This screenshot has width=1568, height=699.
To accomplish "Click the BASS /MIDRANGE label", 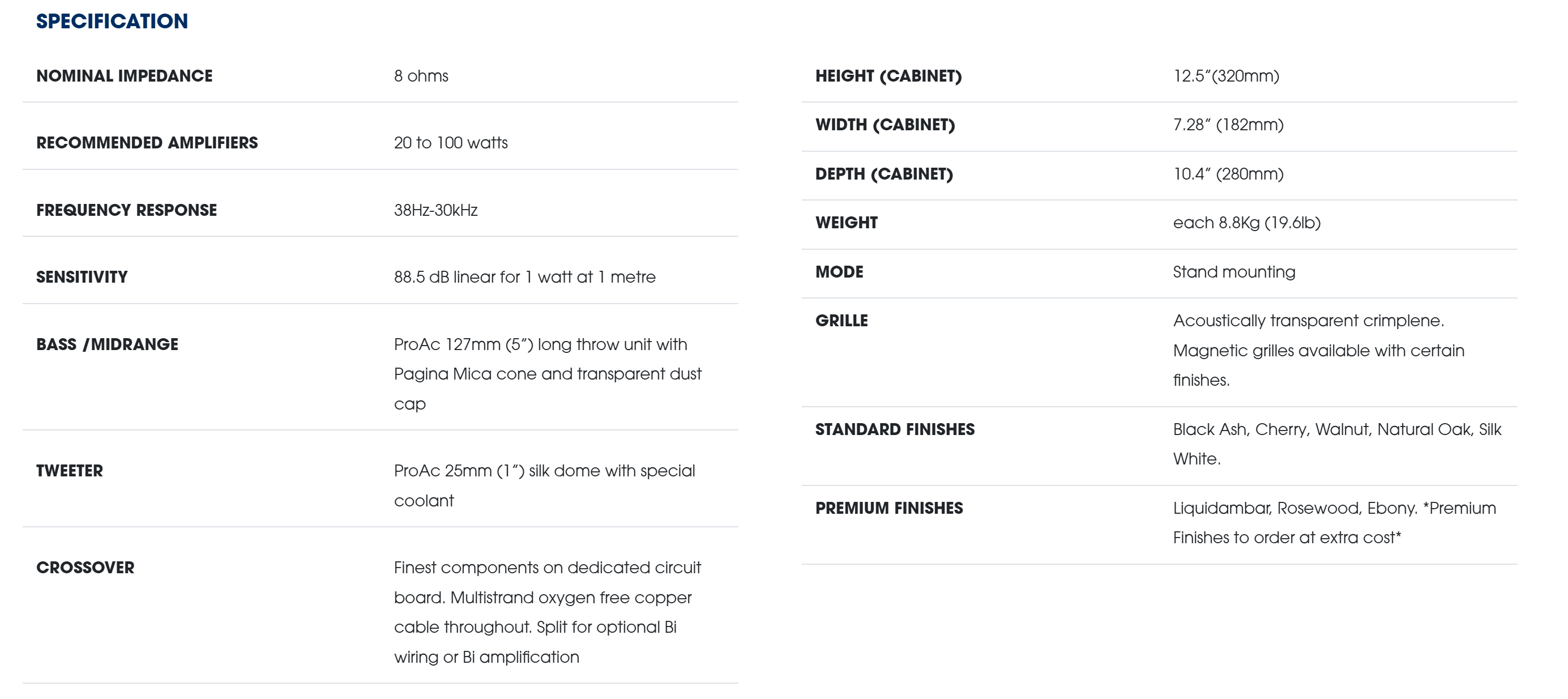I will coord(107,344).
